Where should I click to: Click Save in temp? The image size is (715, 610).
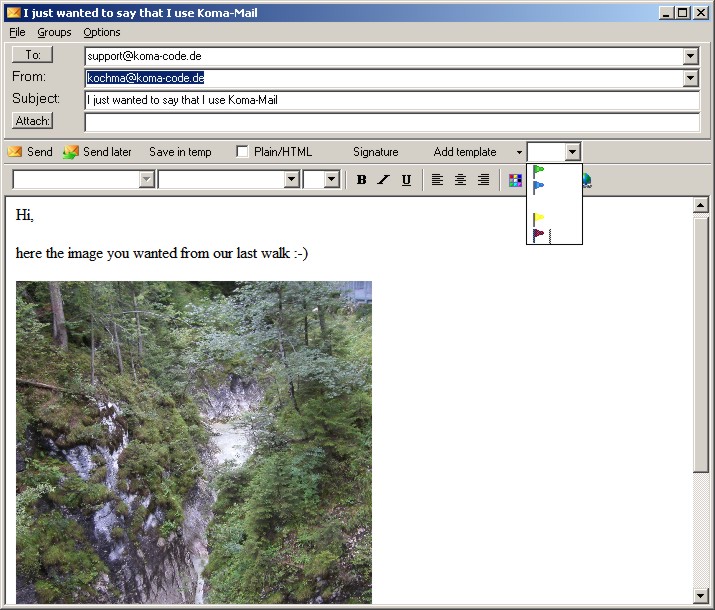(180, 152)
